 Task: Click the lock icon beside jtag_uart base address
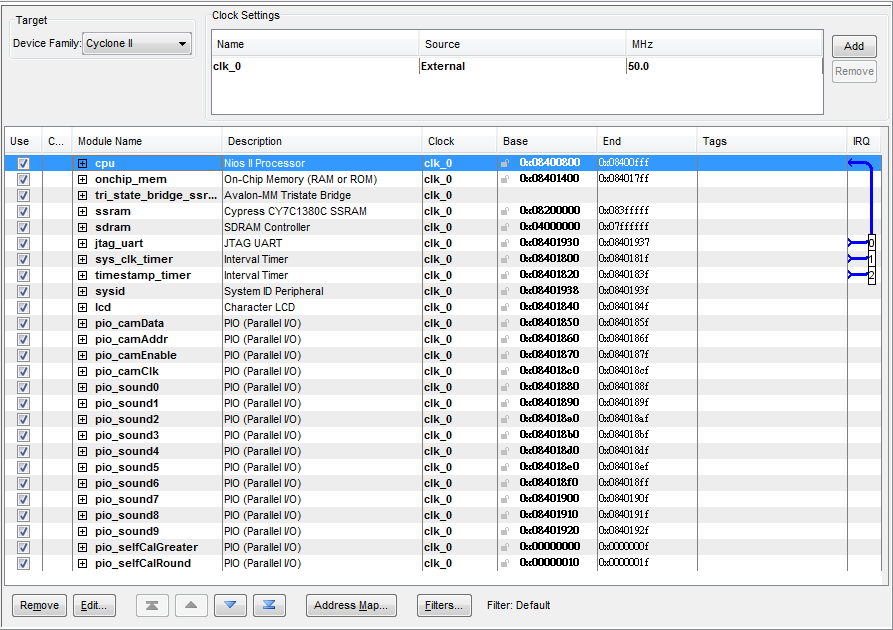505,243
